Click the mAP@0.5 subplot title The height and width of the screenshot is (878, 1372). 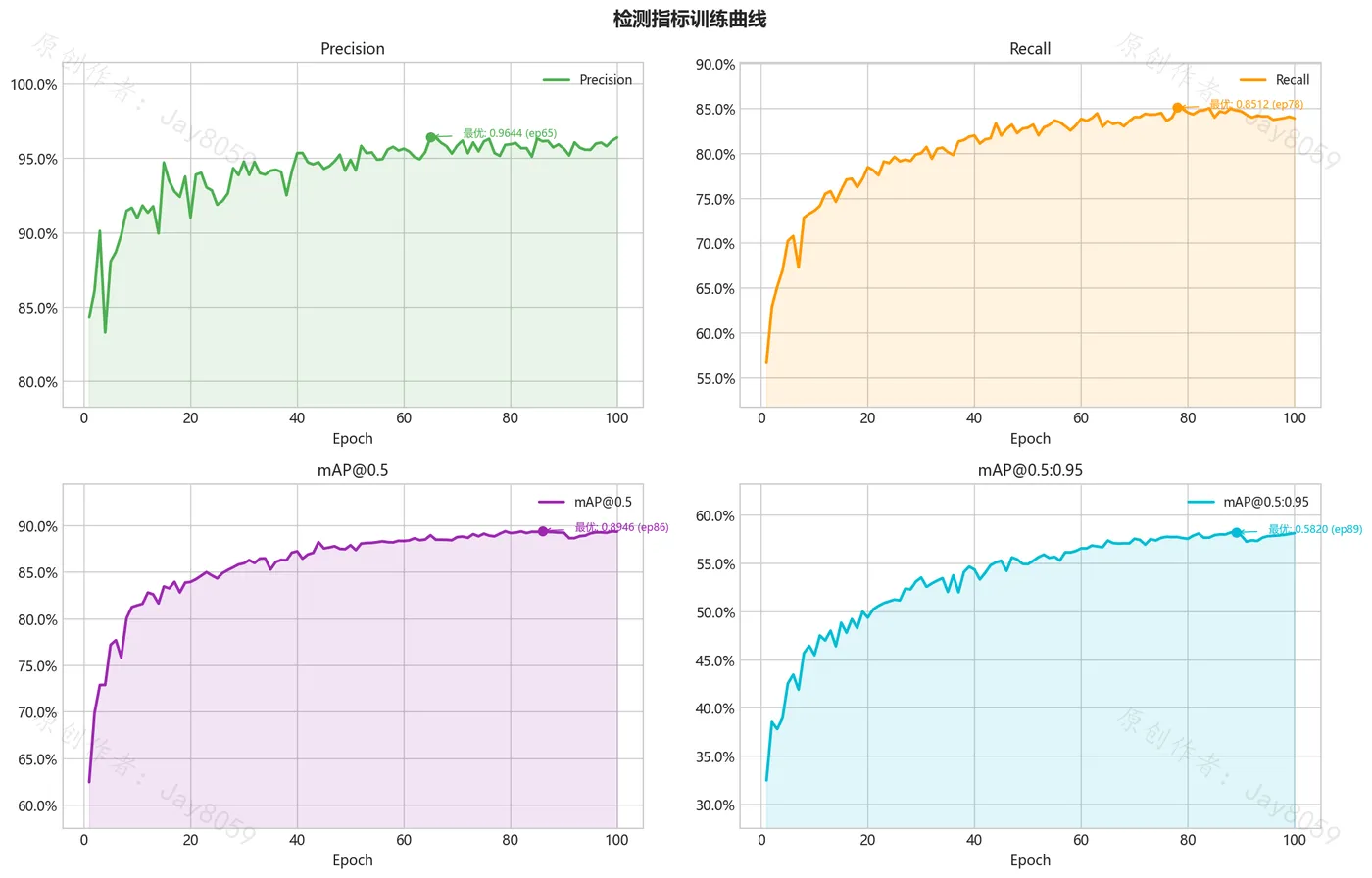coord(353,470)
